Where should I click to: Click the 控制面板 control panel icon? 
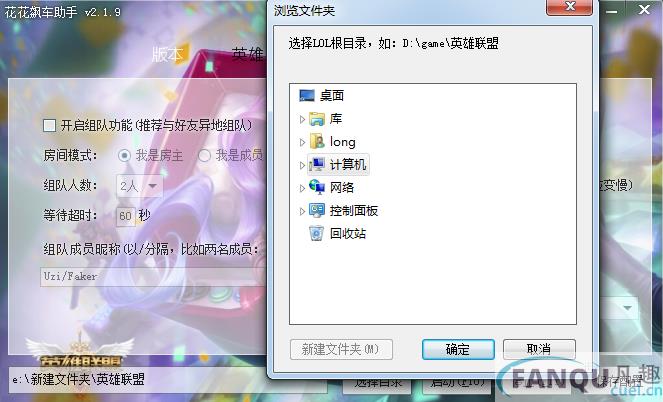pos(317,210)
